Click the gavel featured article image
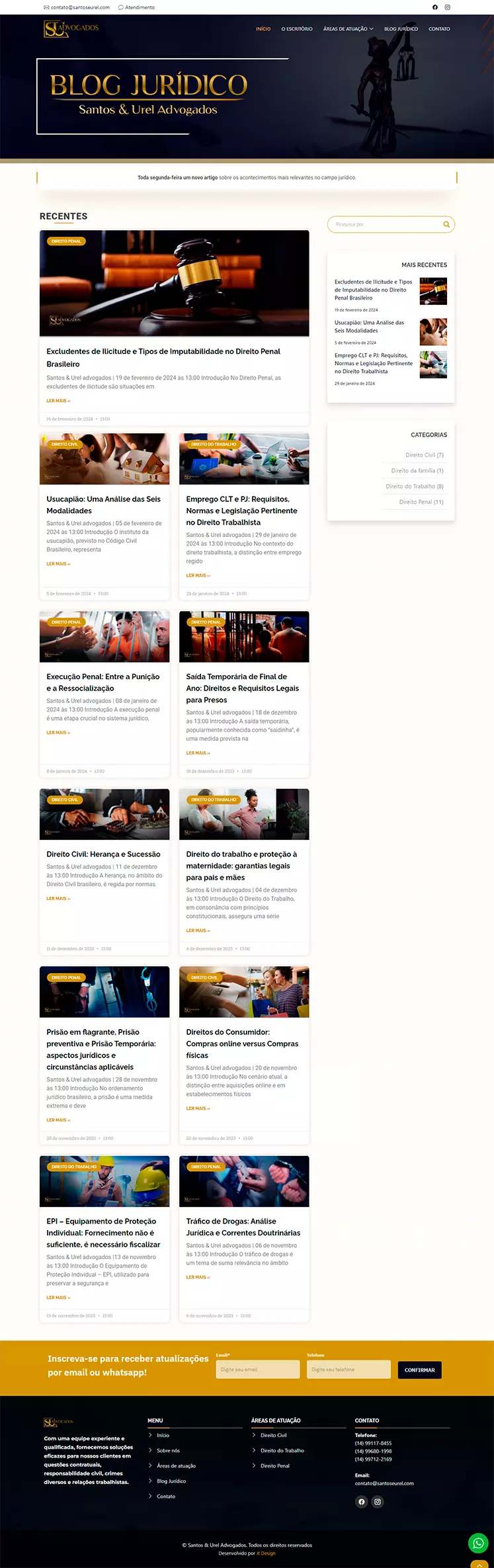This screenshot has width=494, height=1568. [x=175, y=283]
